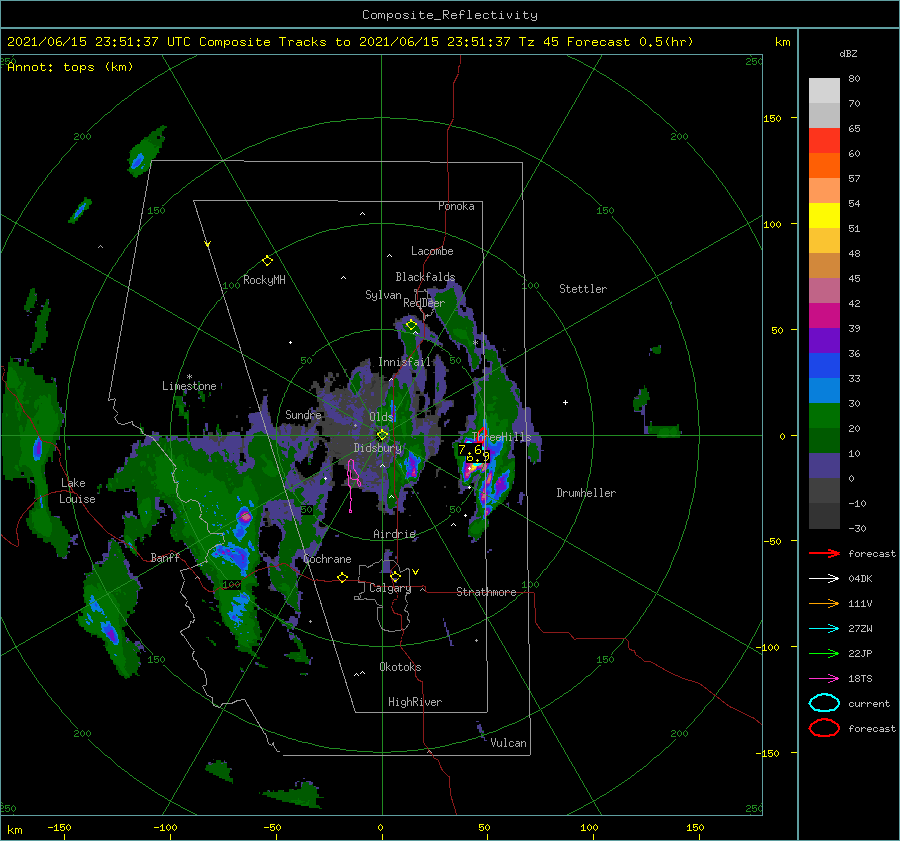The image size is (900, 841).
Task: Click the red forecast ellipse legend icon
Action: [824, 728]
